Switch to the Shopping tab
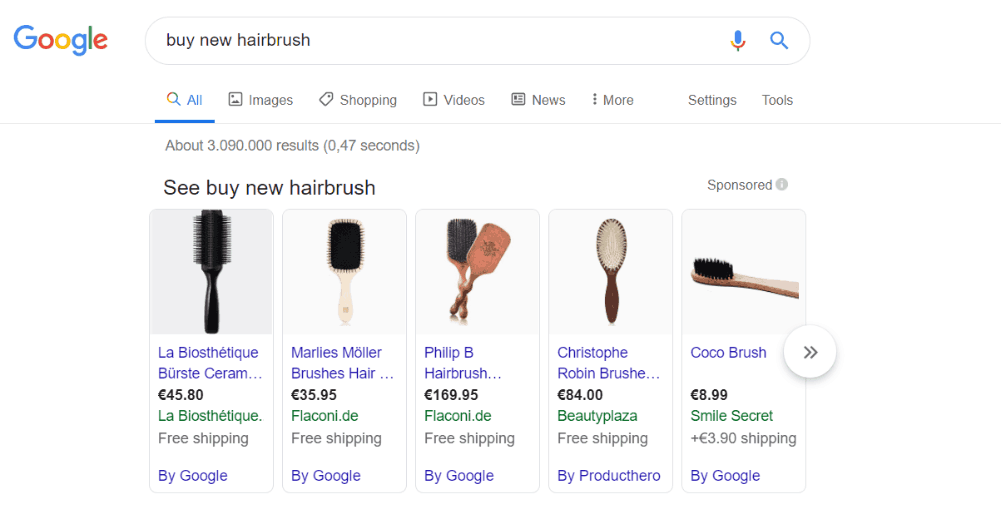The height and width of the screenshot is (524, 1001). click(358, 100)
